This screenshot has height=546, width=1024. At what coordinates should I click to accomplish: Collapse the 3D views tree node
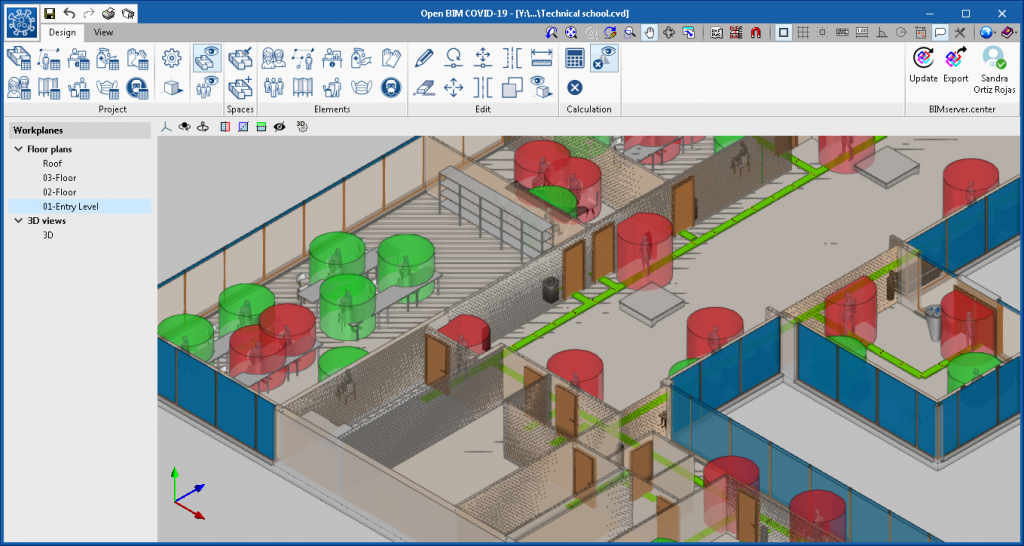pos(19,221)
